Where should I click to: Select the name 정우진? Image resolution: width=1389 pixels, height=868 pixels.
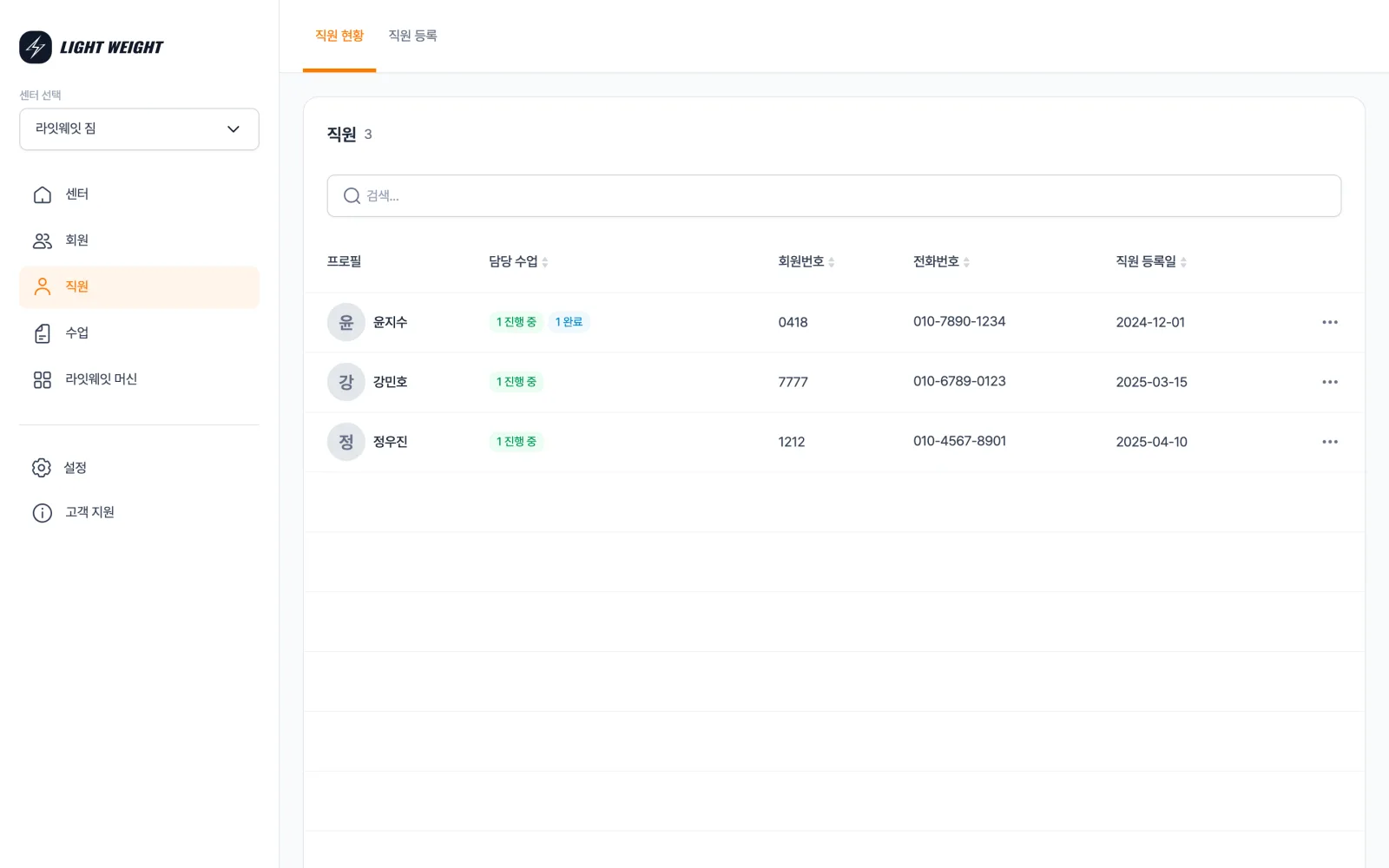point(391,442)
